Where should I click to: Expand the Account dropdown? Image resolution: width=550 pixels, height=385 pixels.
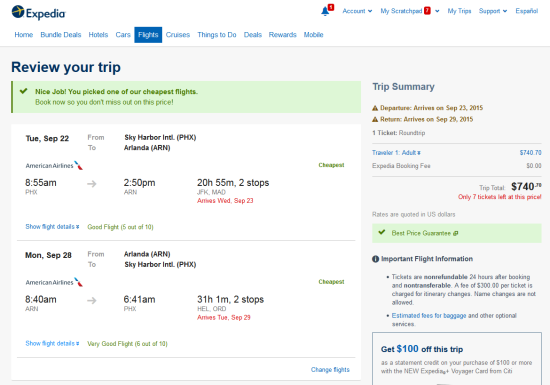coord(357,11)
